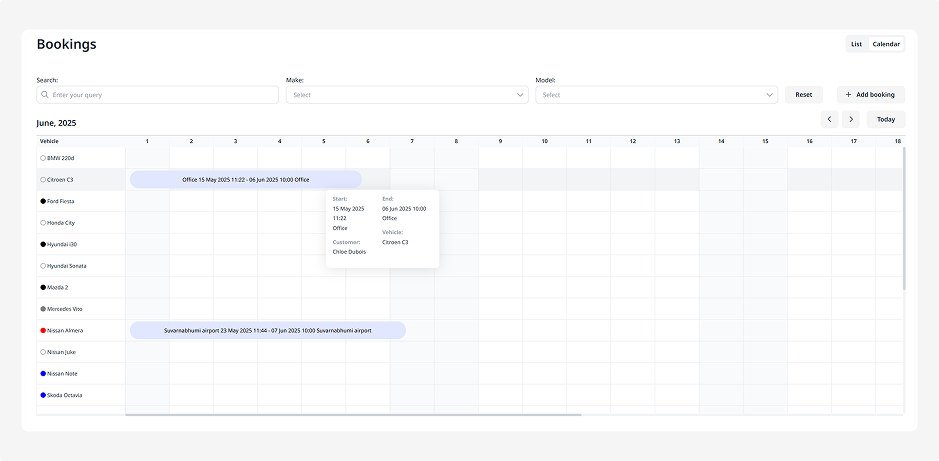Screen dimensions: 939x461
Task: Click the black Mazda 2 color dot
Action: (x=43, y=287)
